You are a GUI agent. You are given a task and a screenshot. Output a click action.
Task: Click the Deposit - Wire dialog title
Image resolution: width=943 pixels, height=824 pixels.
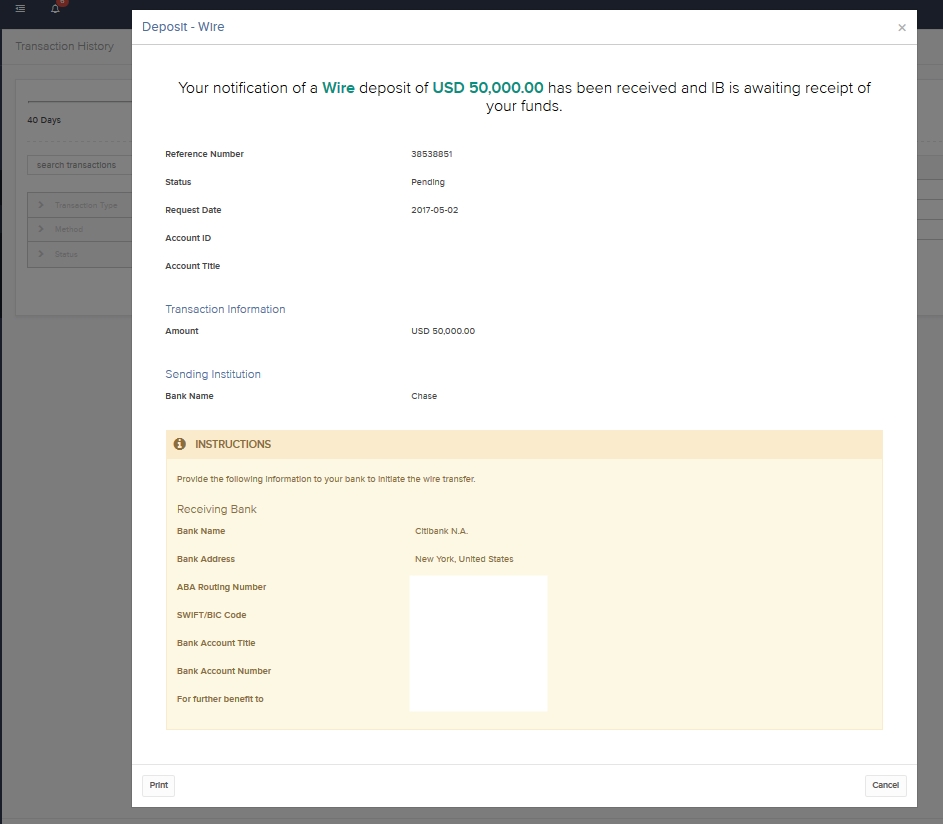pos(183,26)
